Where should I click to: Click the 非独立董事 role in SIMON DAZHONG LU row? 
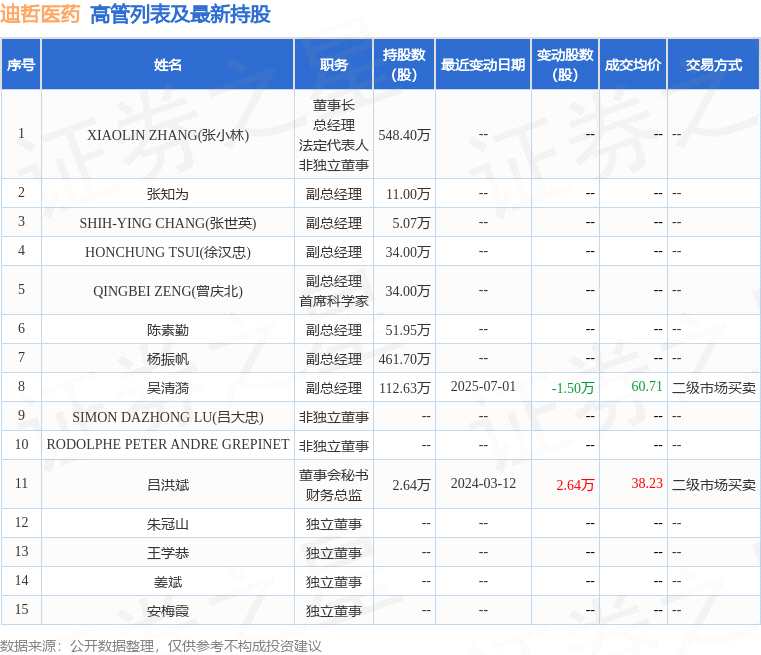point(333,417)
